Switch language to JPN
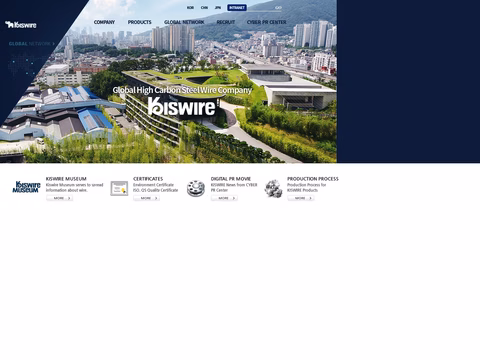The image size is (480, 360). pyautogui.click(x=218, y=8)
